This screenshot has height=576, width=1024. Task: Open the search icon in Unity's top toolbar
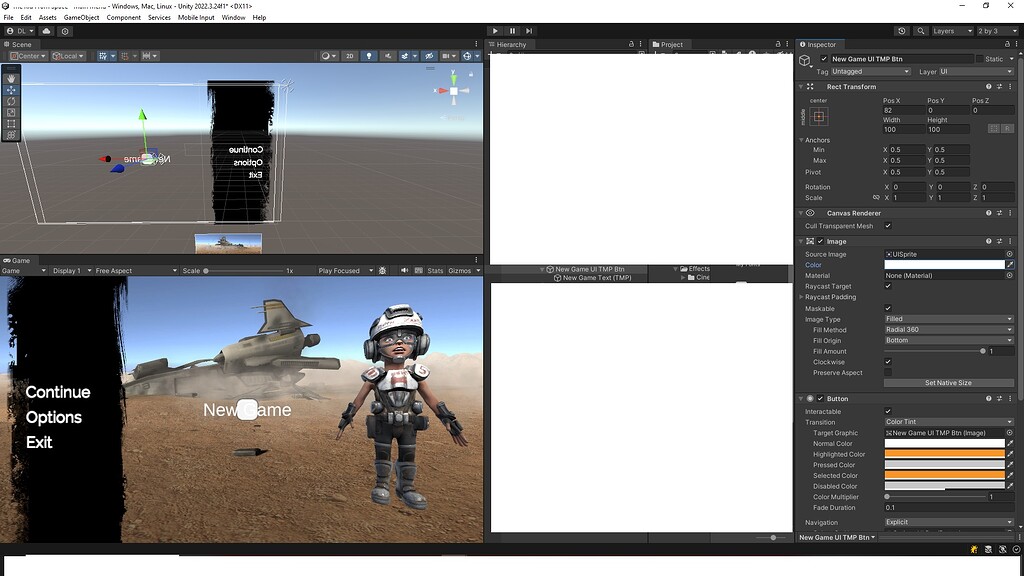click(921, 31)
